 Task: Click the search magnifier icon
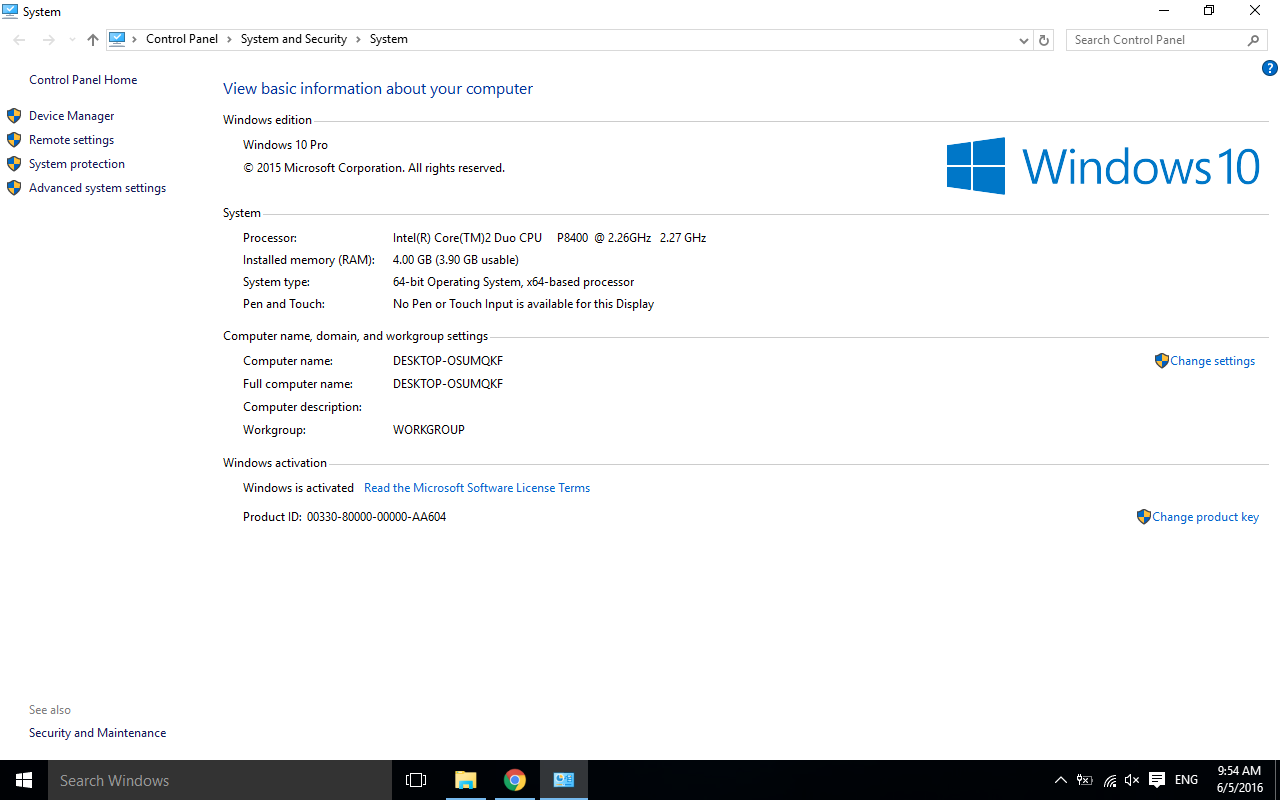tap(1254, 40)
